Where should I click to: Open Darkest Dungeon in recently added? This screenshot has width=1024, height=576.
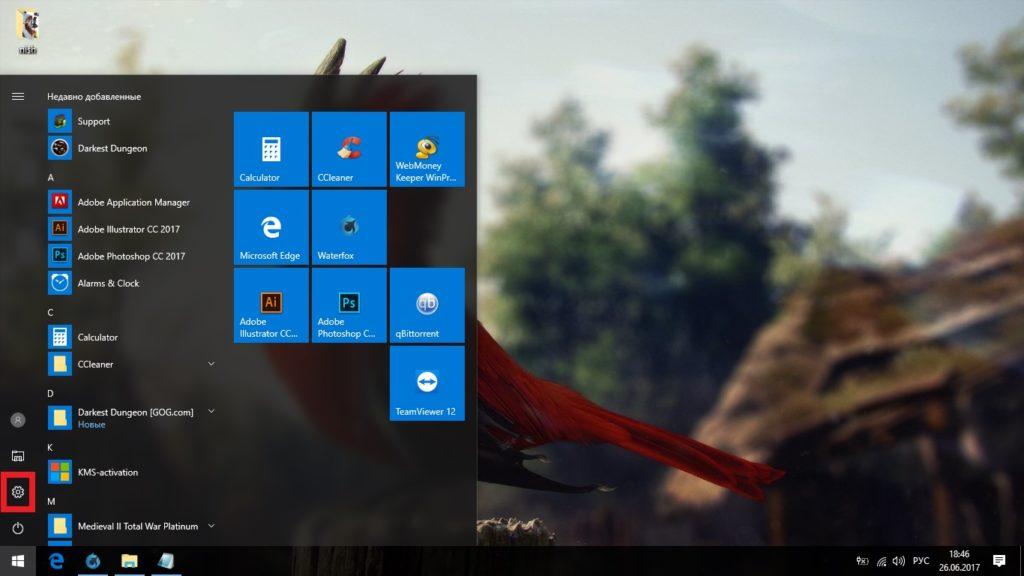point(131,148)
